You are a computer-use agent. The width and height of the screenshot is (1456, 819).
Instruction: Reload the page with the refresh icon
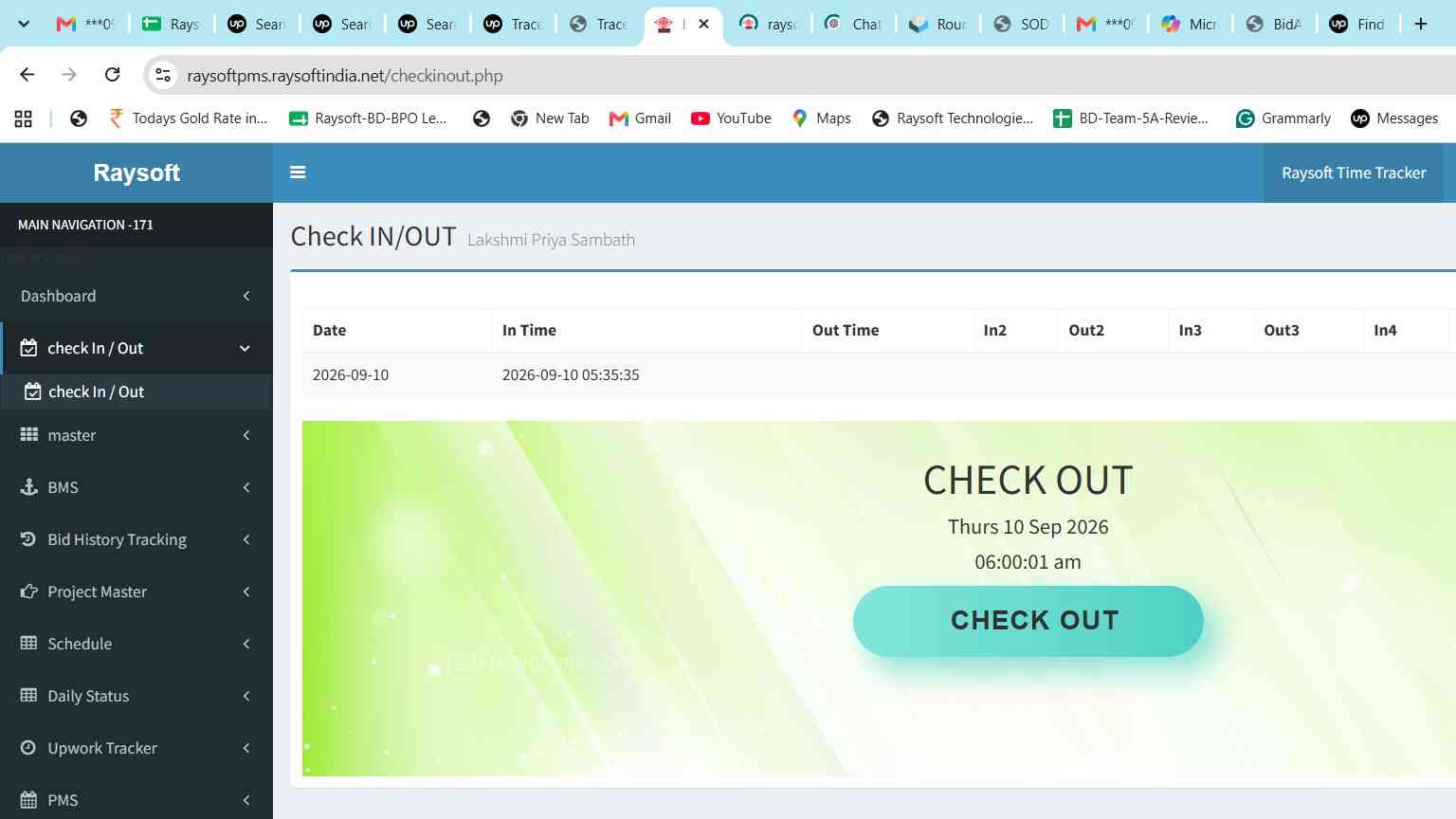112,75
